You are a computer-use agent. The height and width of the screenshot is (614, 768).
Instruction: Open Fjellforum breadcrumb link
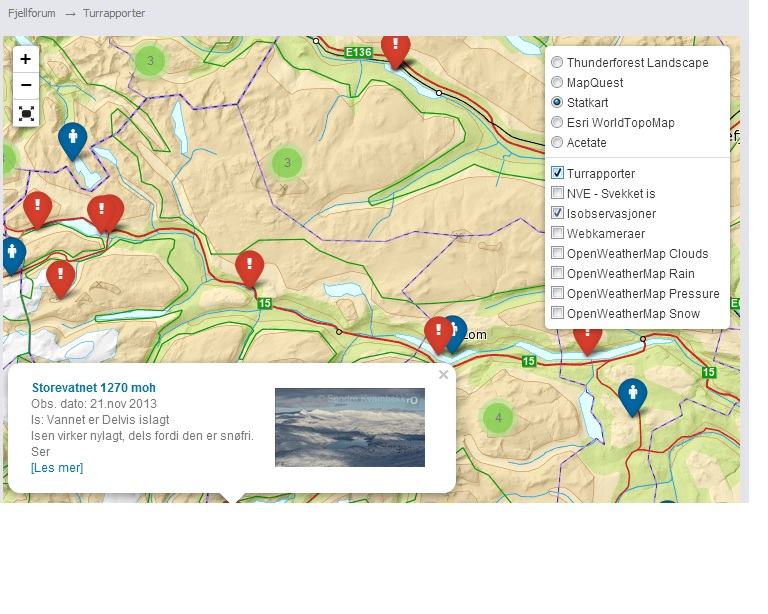(x=31, y=14)
